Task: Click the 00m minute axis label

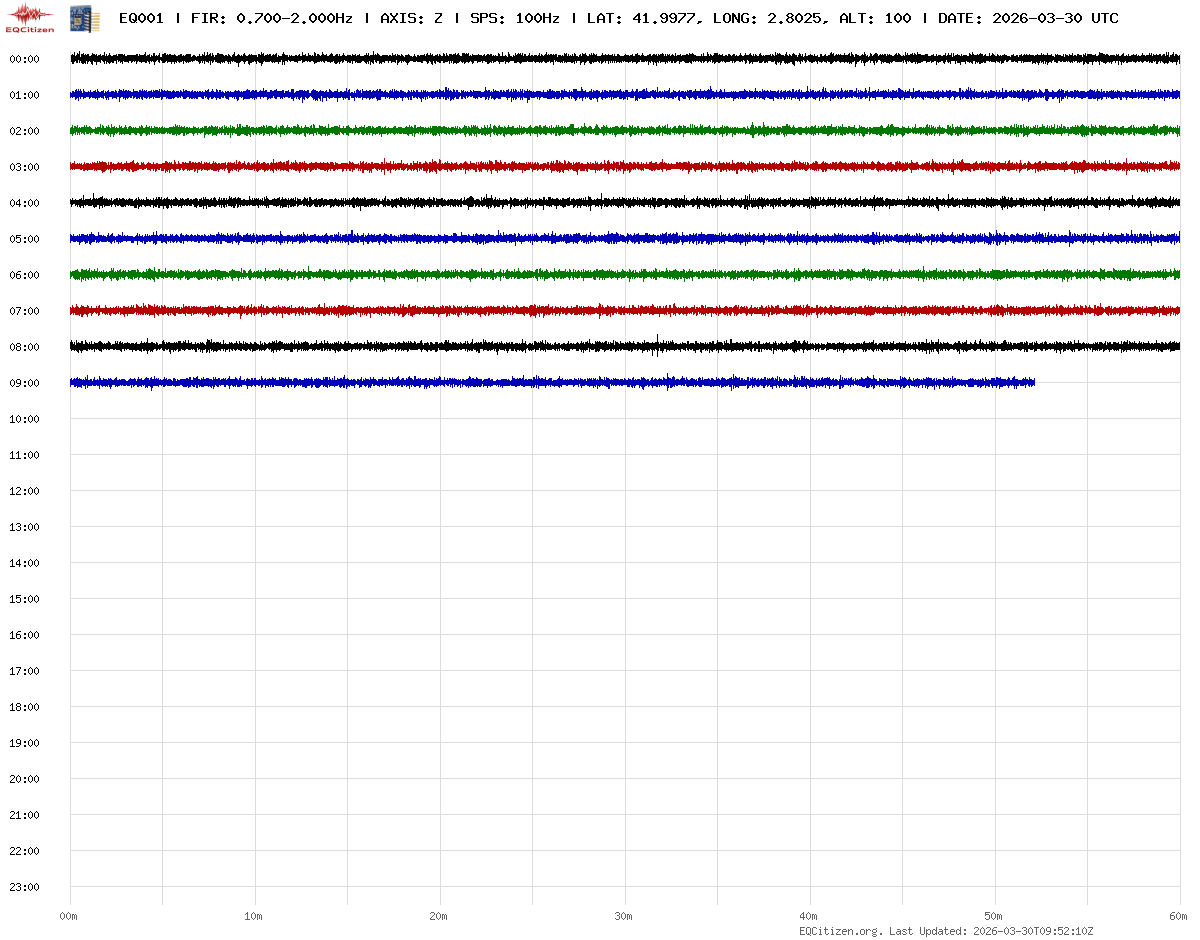Action: (x=68, y=917)
